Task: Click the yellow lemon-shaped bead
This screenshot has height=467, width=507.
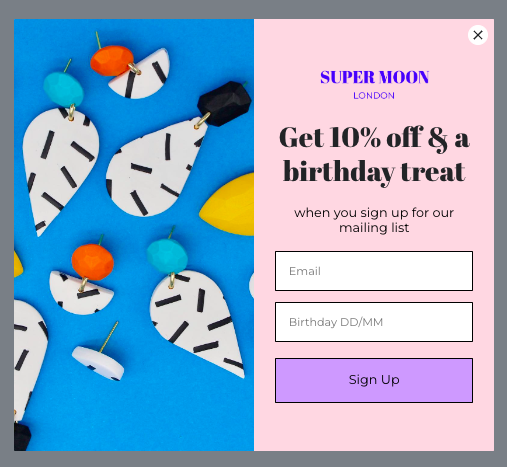Action: 228,204
